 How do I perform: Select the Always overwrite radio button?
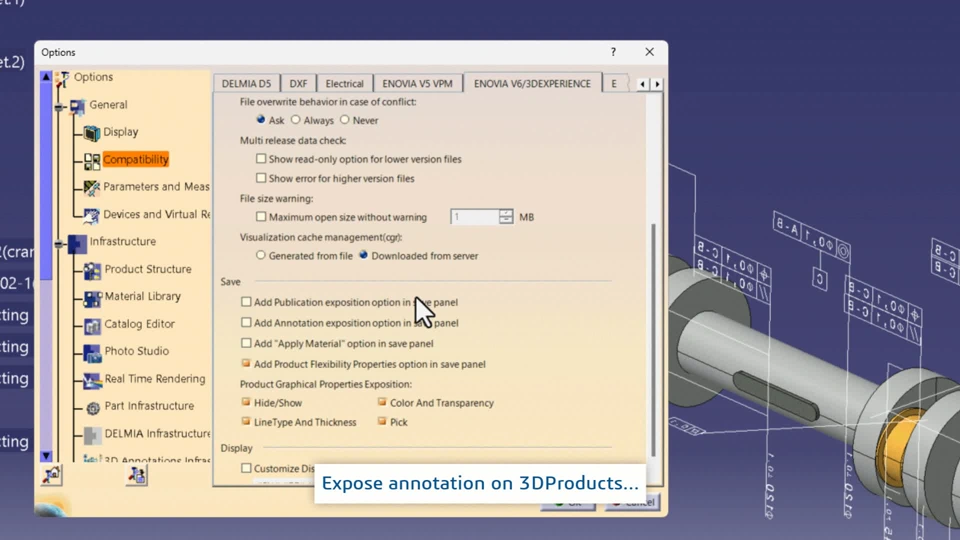[296, 120]
